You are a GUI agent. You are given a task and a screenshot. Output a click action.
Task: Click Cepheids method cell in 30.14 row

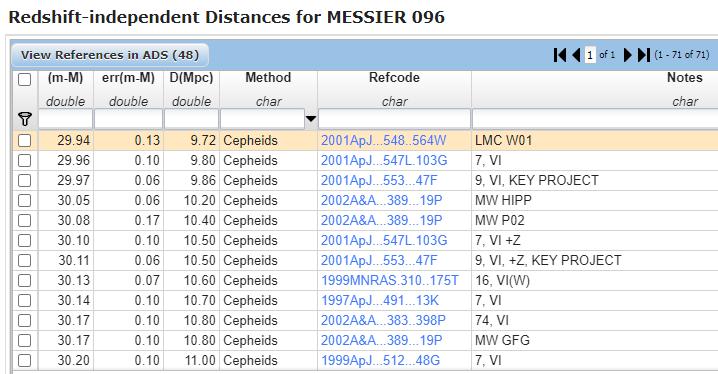268,300
